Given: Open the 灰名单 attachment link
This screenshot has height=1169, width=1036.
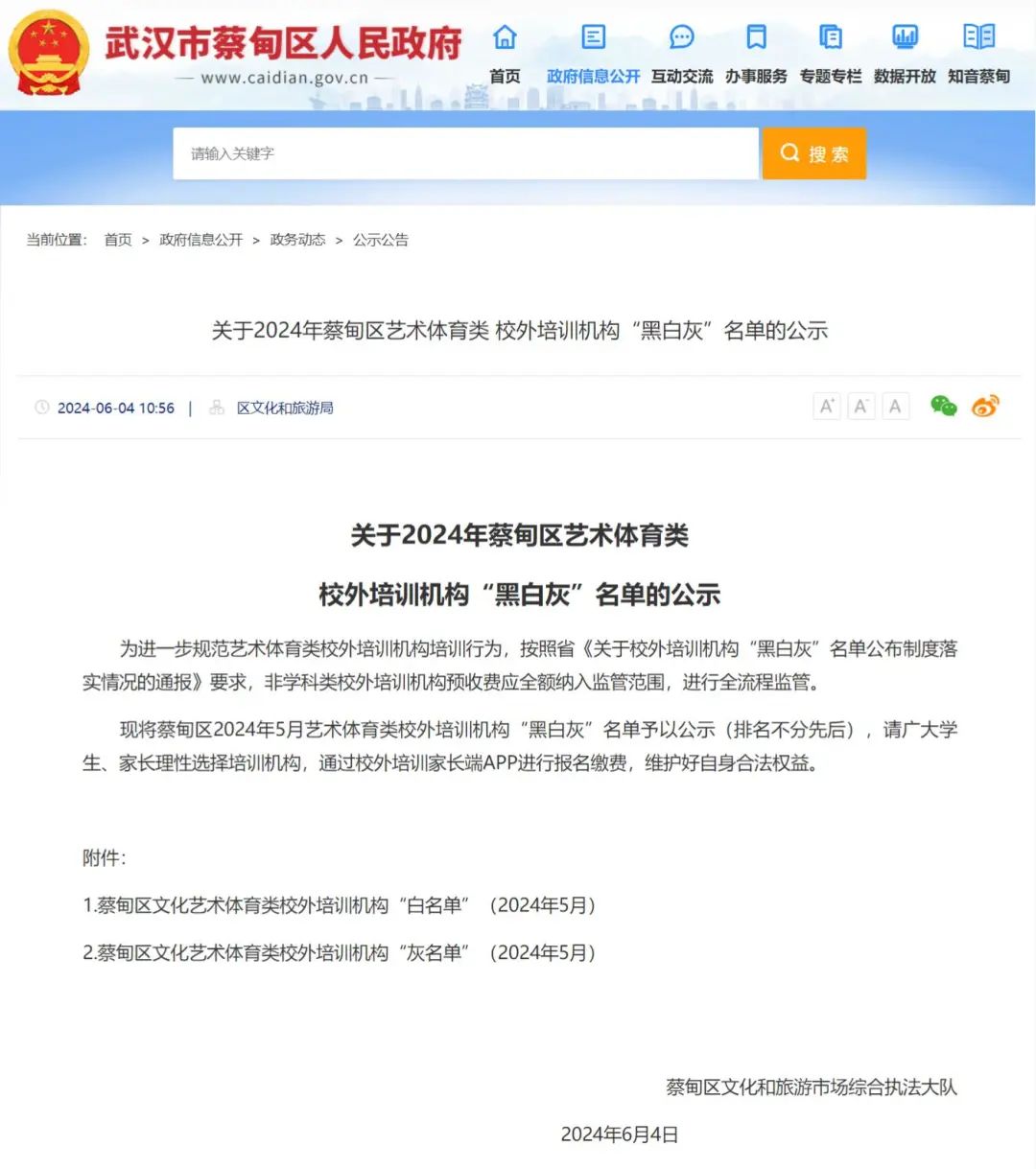Looking at the screenshot, I should pyautogui.click(x=340, y=953).
